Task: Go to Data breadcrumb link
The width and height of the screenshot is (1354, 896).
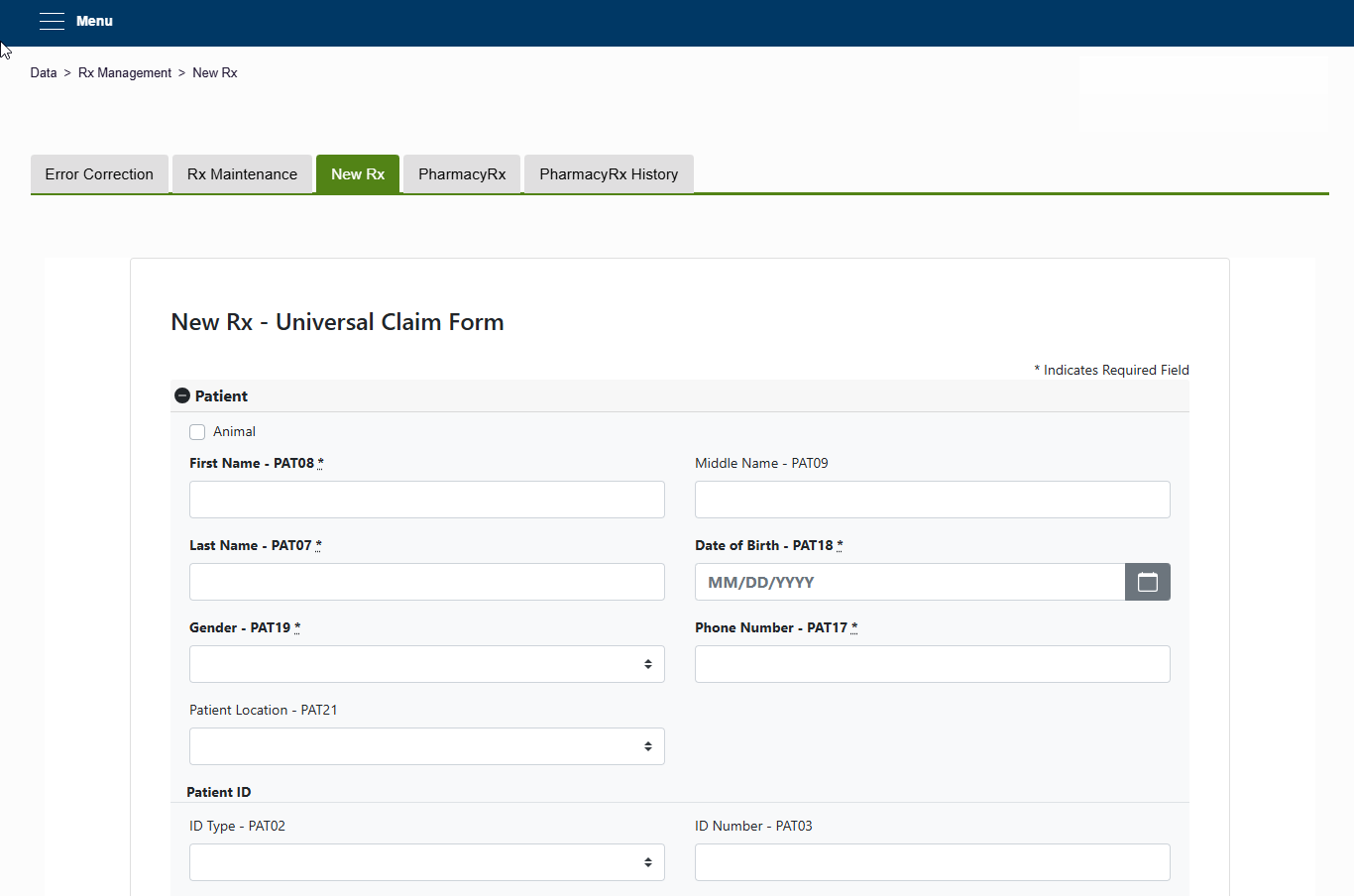Action: (44, 73)
